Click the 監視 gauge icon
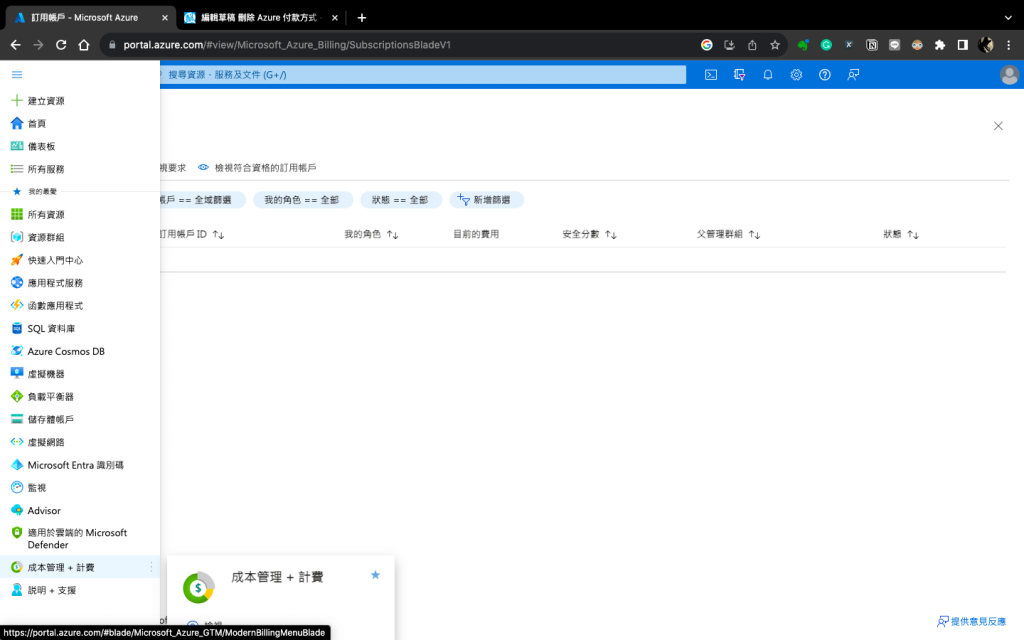The width and height of the screenshot is (1024, 640). pyautogui.click(x=17, y=487)
